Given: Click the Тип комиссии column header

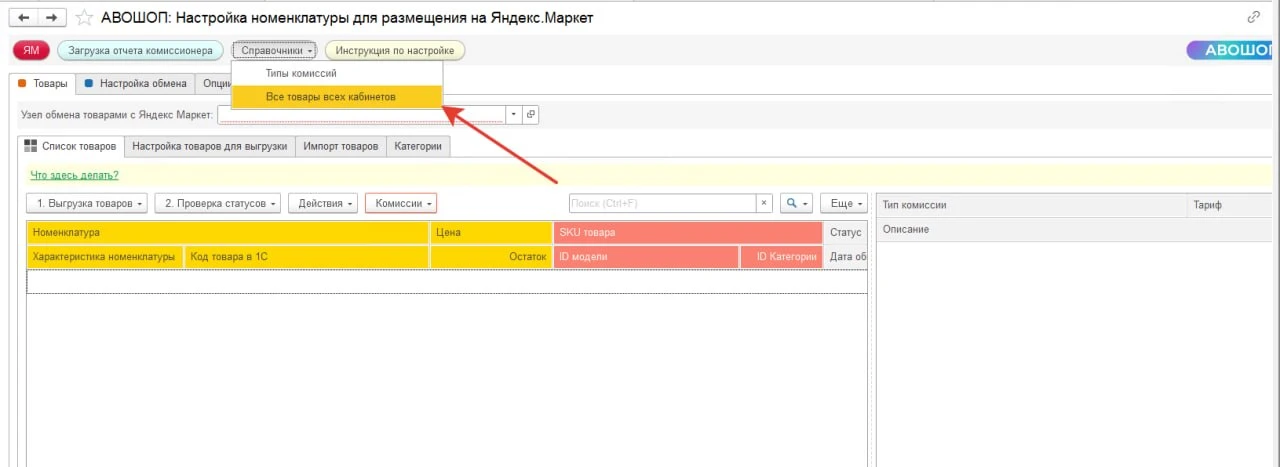Looking at the screenshot, I should 1030,205.
